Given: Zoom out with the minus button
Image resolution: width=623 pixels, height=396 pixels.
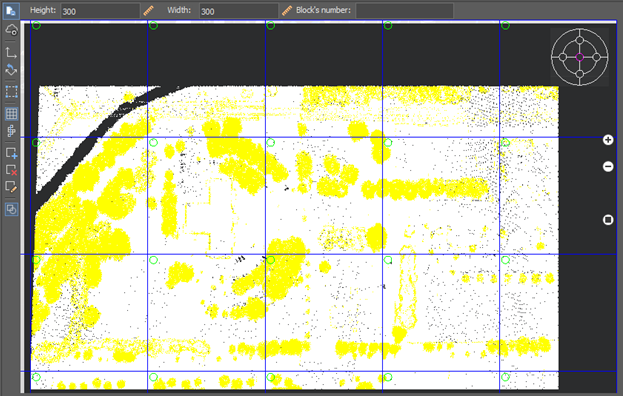Looking at the screenshot, I should (608, 166).
